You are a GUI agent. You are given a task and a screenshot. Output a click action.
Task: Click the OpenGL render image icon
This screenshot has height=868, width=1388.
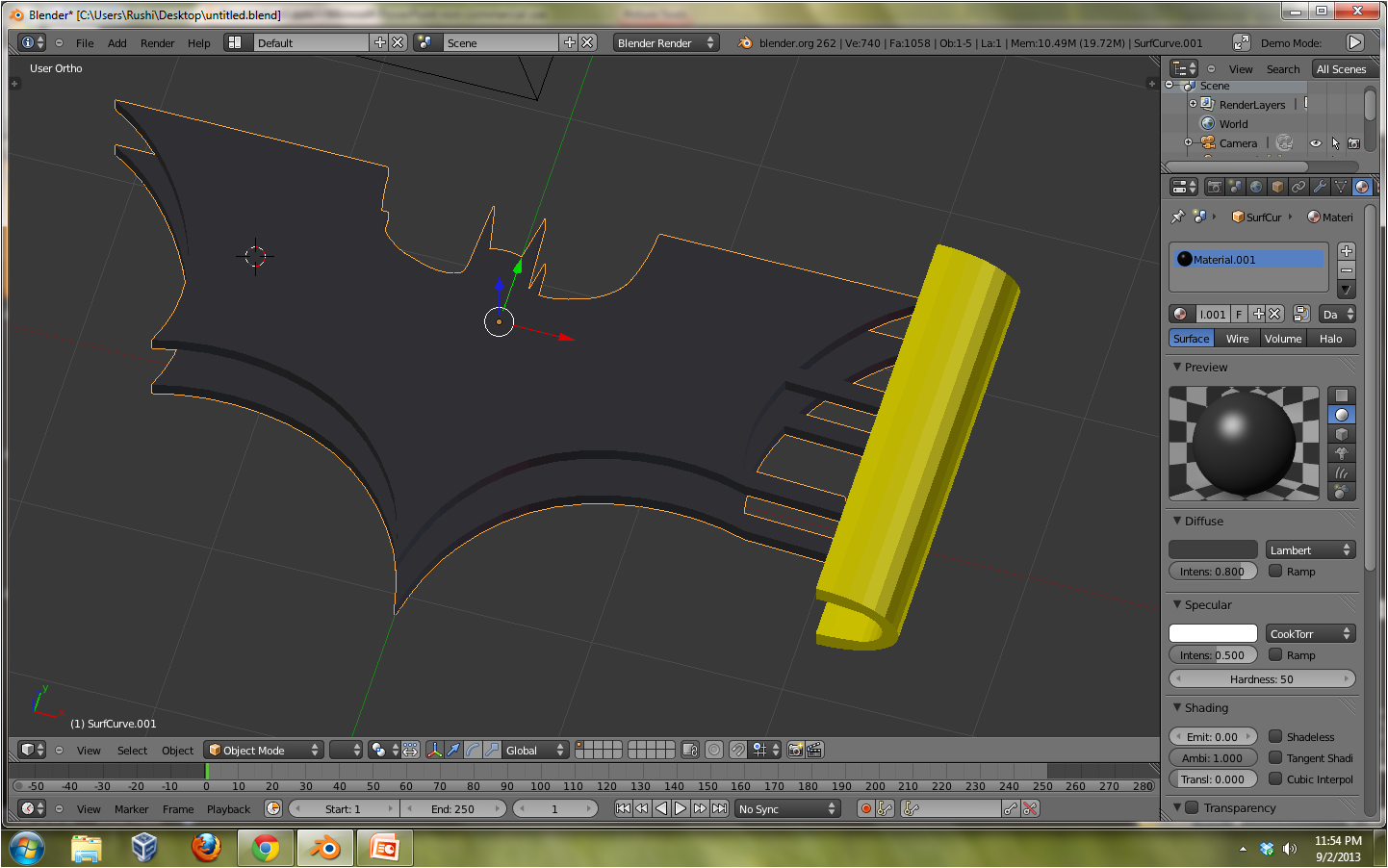tap(795, 750)
